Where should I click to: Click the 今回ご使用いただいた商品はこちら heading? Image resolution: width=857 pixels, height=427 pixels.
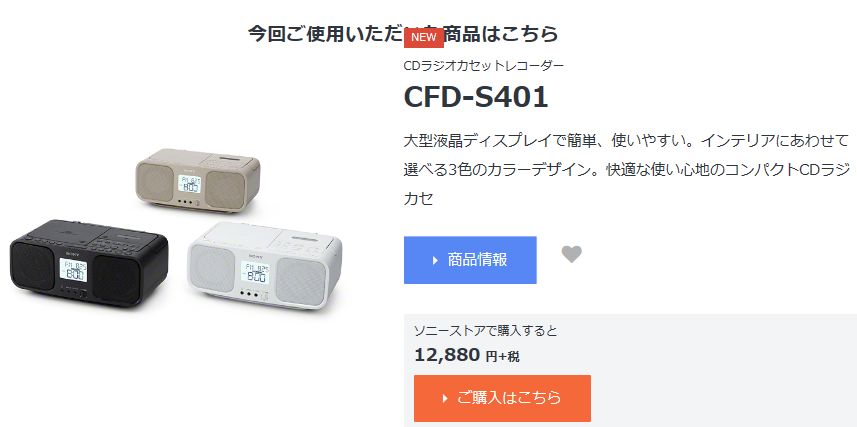[403, 33]
